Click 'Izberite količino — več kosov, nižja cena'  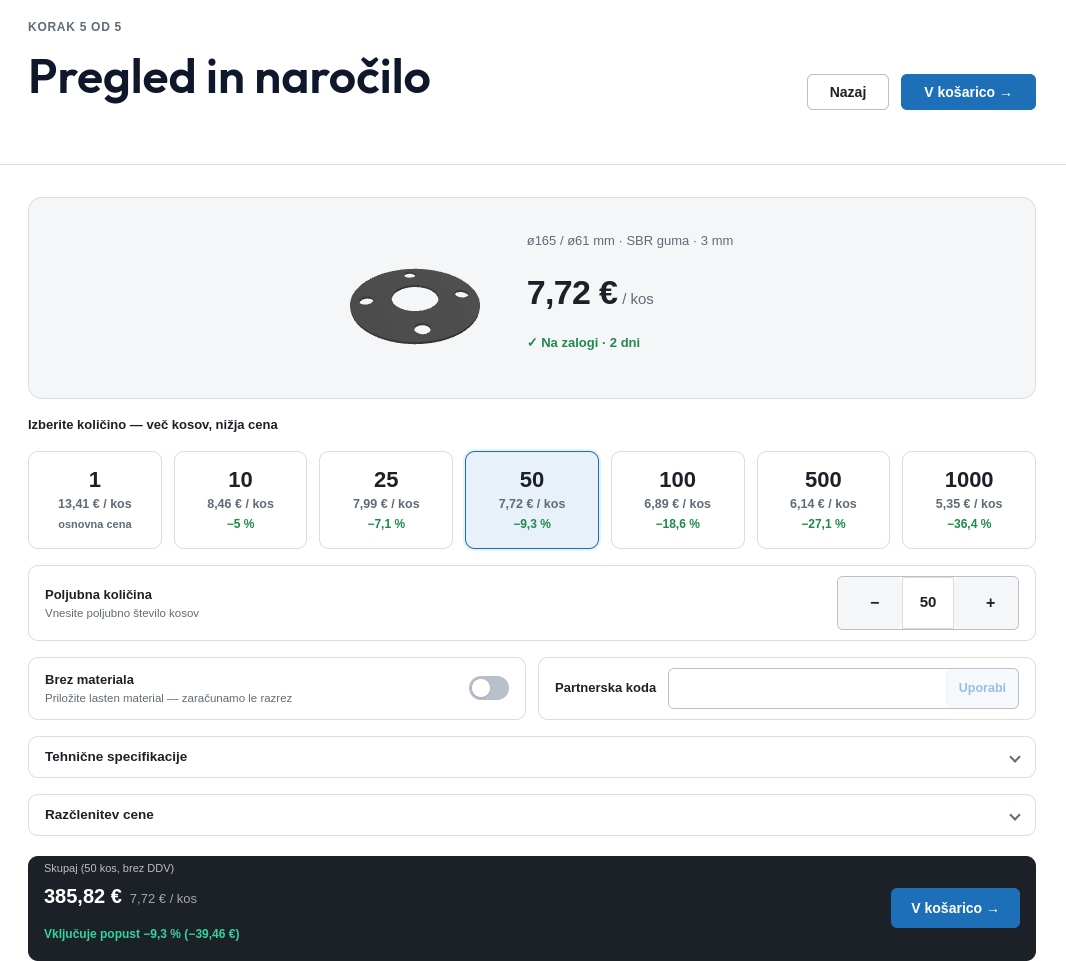(153, 425)
